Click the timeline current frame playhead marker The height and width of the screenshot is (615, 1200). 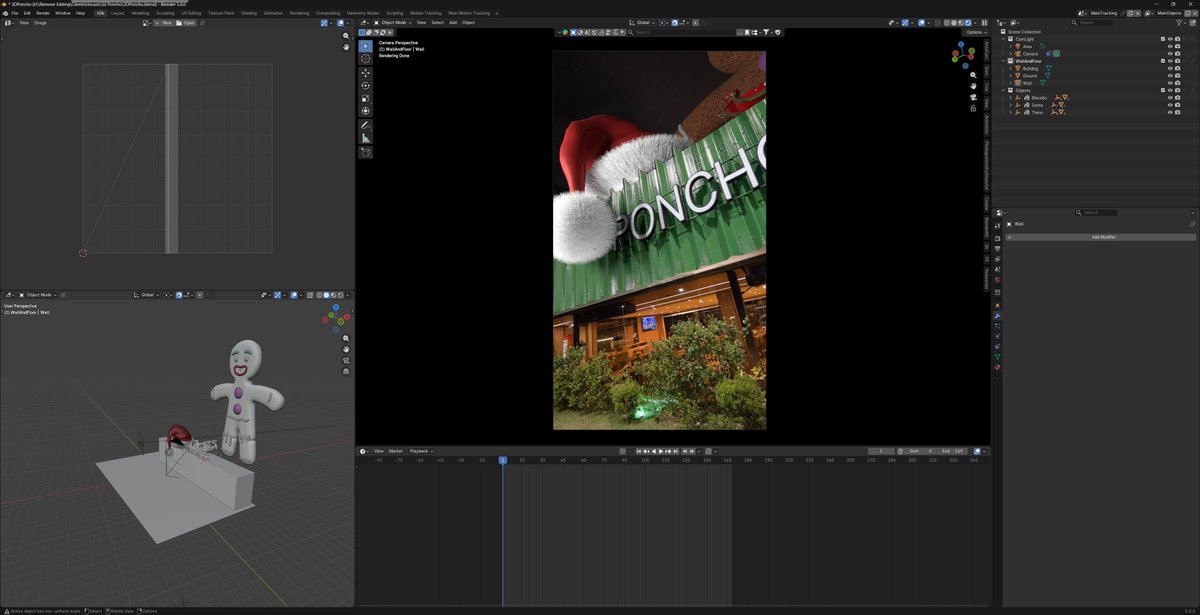503,460
